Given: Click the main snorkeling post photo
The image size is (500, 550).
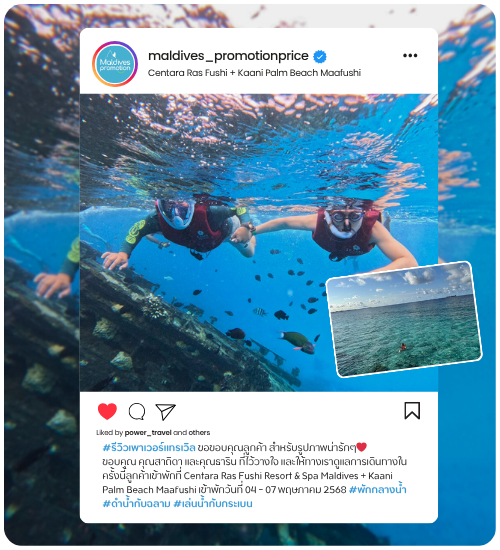Looking at the screenshot, I should pyautogui.click(x=259, y=242).
